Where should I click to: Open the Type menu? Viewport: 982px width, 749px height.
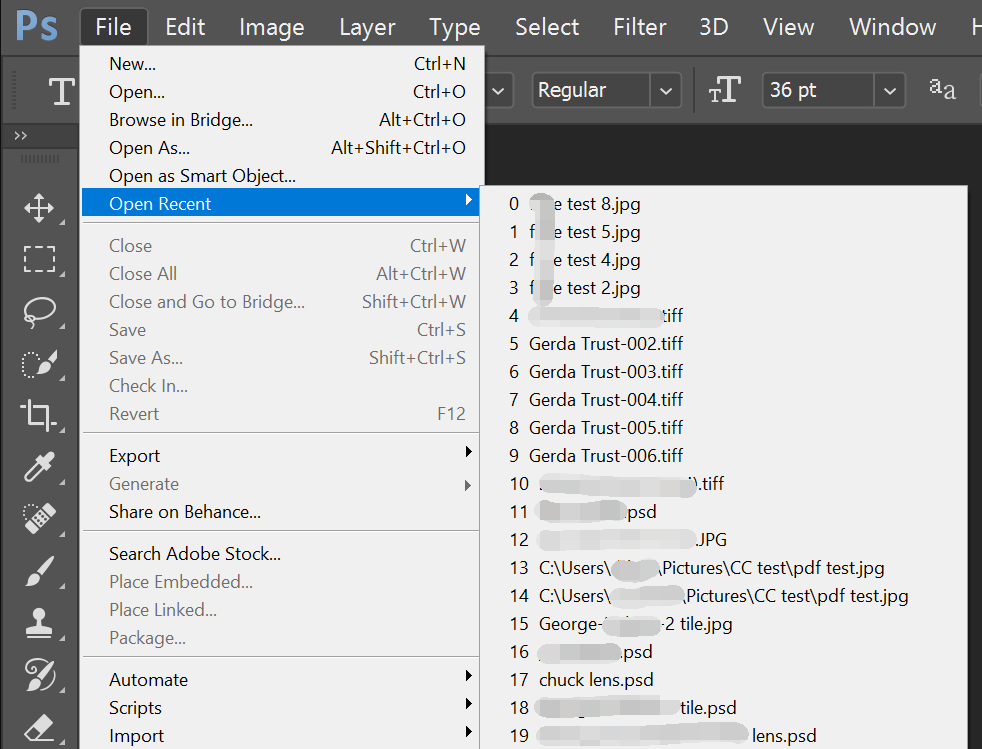click(455, 27)
